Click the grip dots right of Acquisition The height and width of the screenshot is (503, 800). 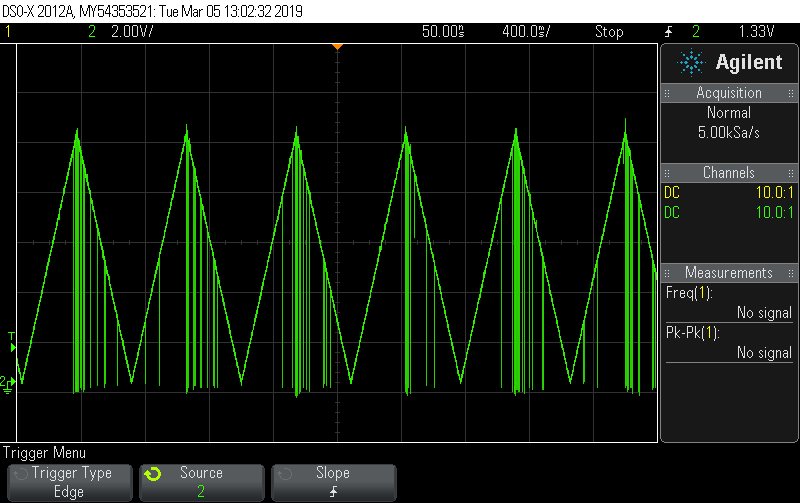coord(791,93)
